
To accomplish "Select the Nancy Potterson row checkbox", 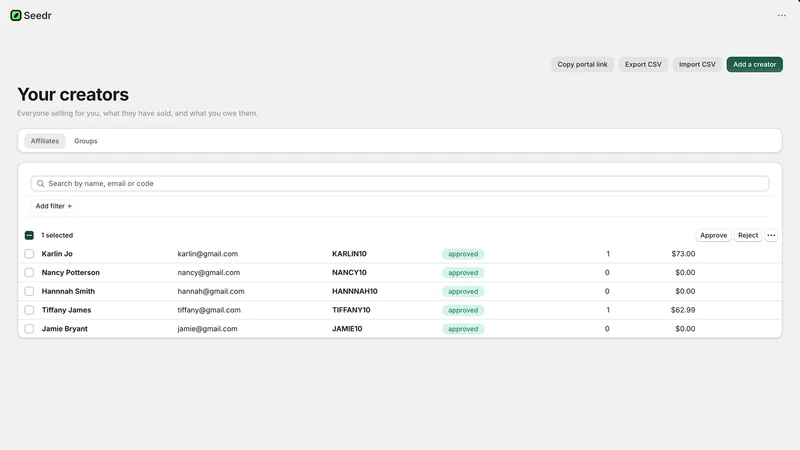I will pos(29,272).
